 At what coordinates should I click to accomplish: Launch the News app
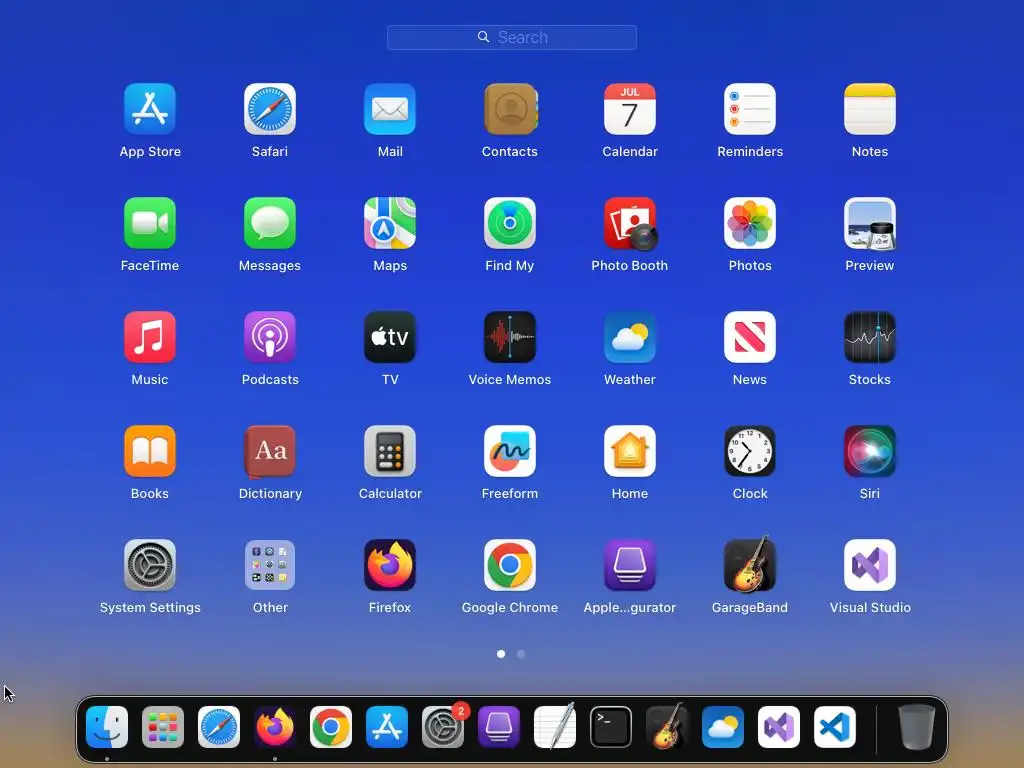point(750,337)
